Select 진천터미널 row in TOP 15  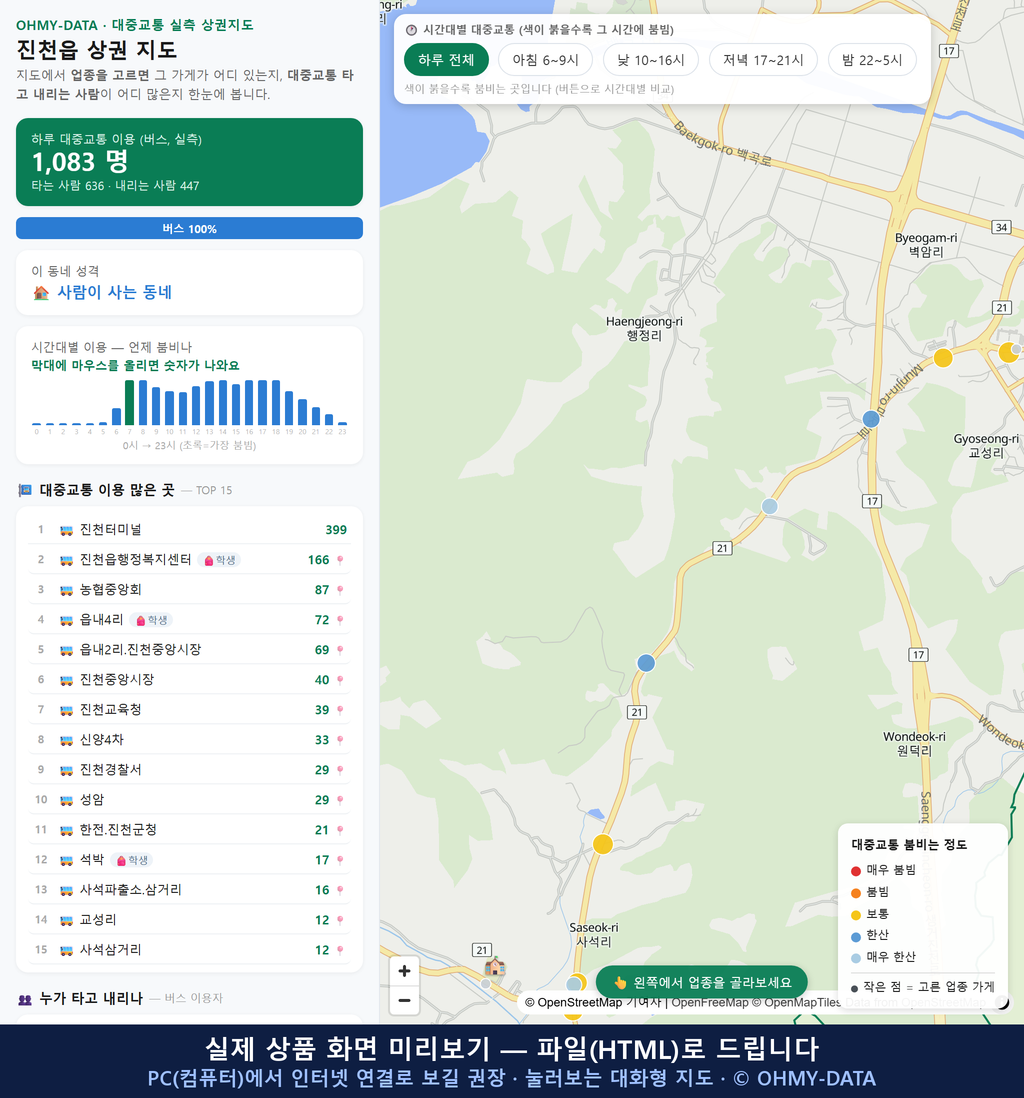point(189,529)
